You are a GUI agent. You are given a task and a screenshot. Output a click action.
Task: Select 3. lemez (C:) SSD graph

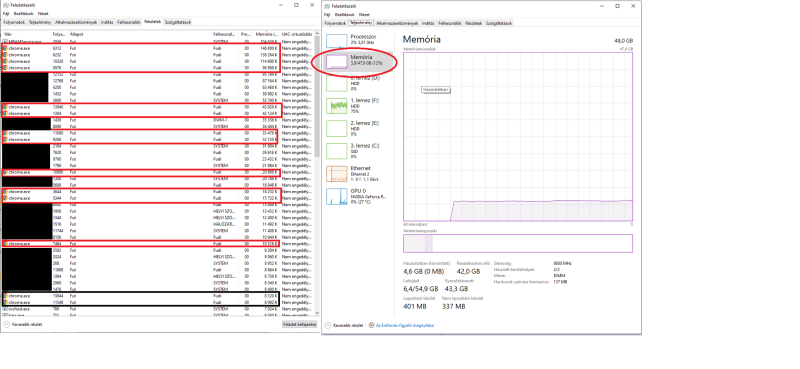coord(359,151)
